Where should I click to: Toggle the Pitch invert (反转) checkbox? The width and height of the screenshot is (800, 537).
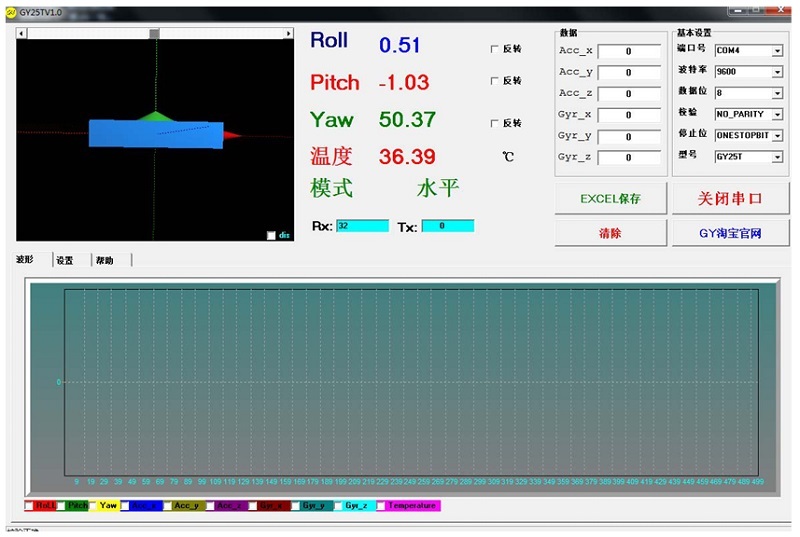tap(494, 81)
